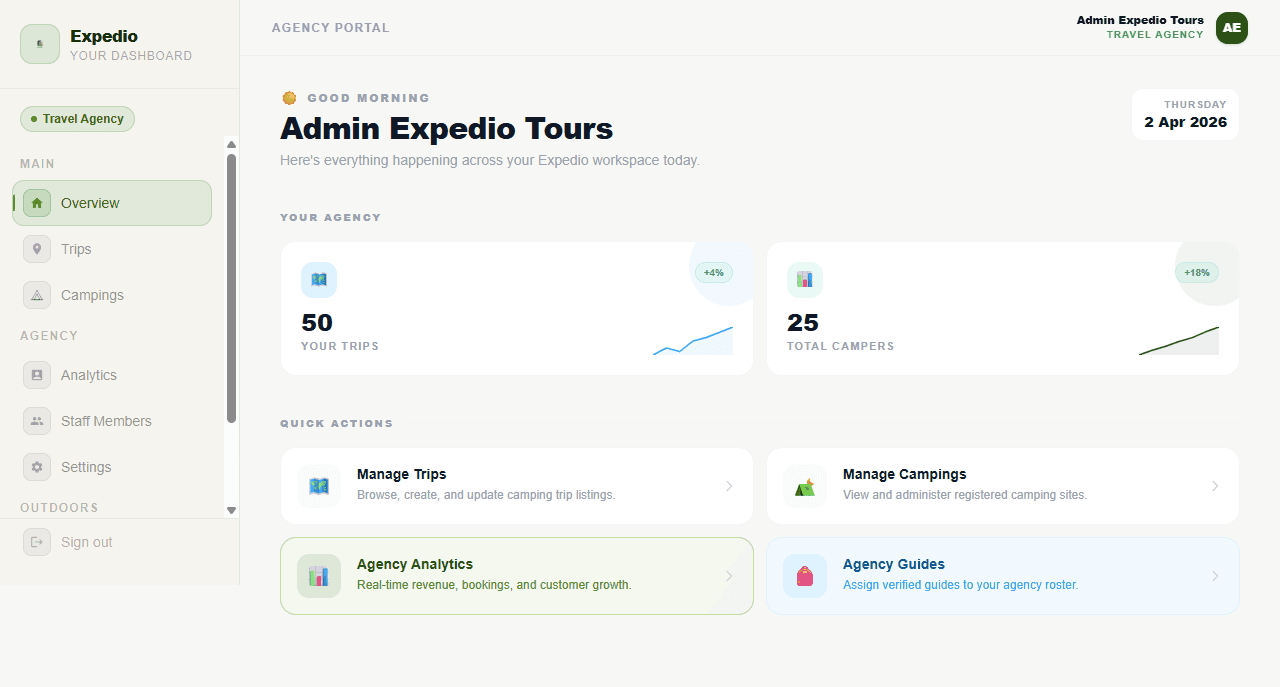1280x687 pixels.
Task: Click the Sign out door icon
Action: [x=37, y=541]
